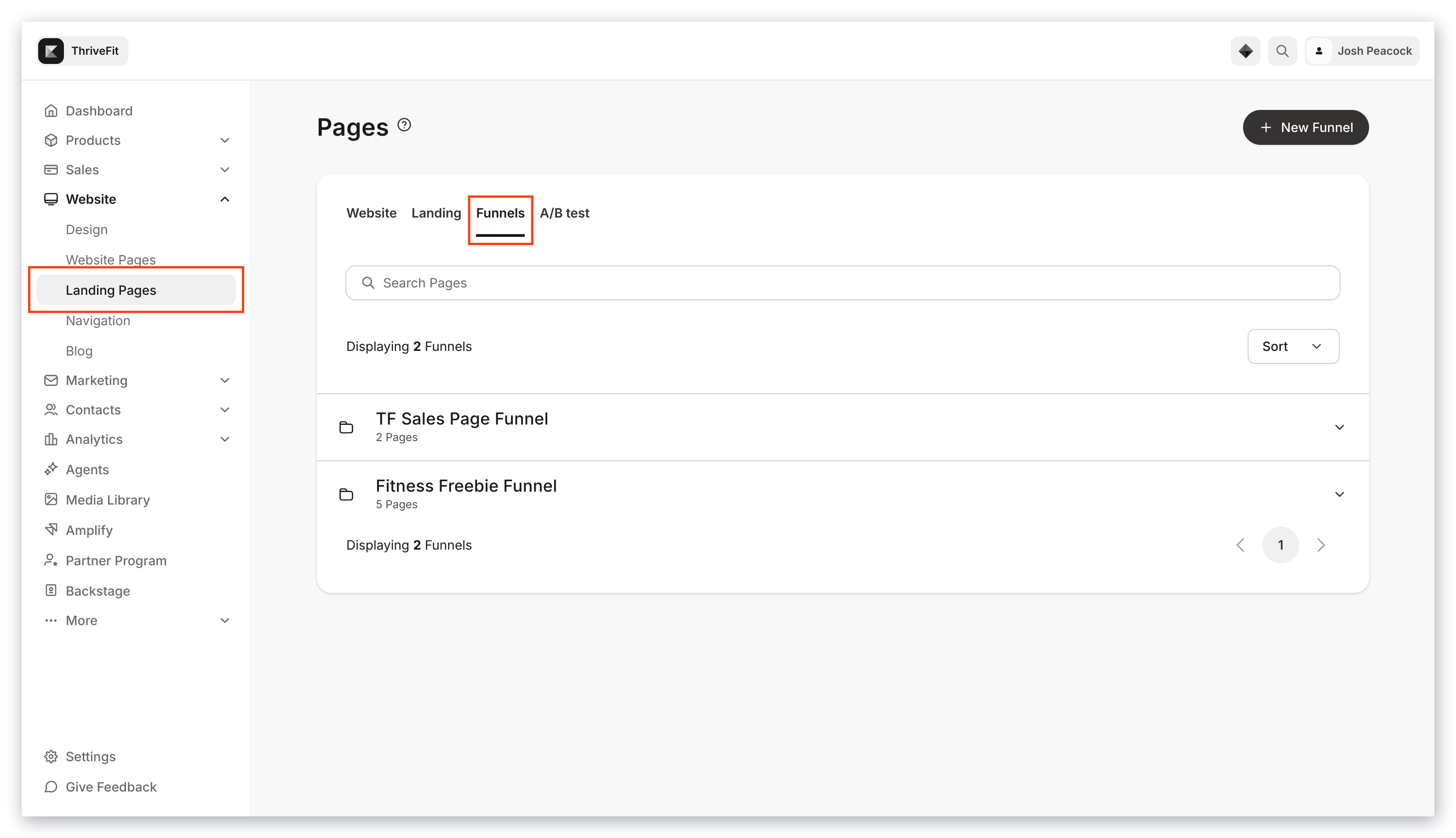The height and width of the screenshot is (838, 1456).
Task: Click the ThriveFit site name
Action: pos(94,51)
